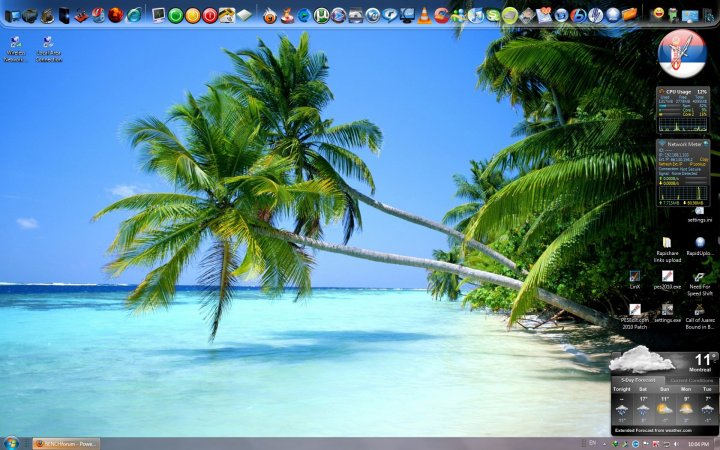Open settings.exe desktop shortcut
The height and width of the screenshot is (450, 720).
pyautogui.click(x=667, y=313)
